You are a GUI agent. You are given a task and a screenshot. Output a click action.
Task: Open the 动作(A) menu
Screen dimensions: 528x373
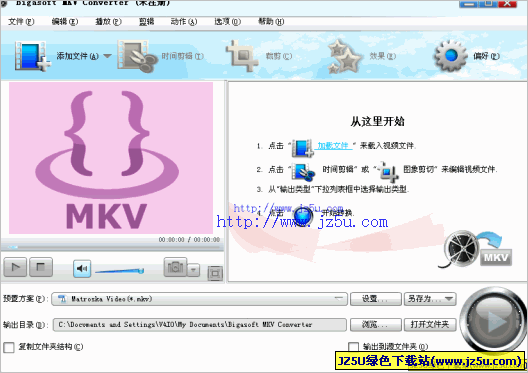[184, 22]
